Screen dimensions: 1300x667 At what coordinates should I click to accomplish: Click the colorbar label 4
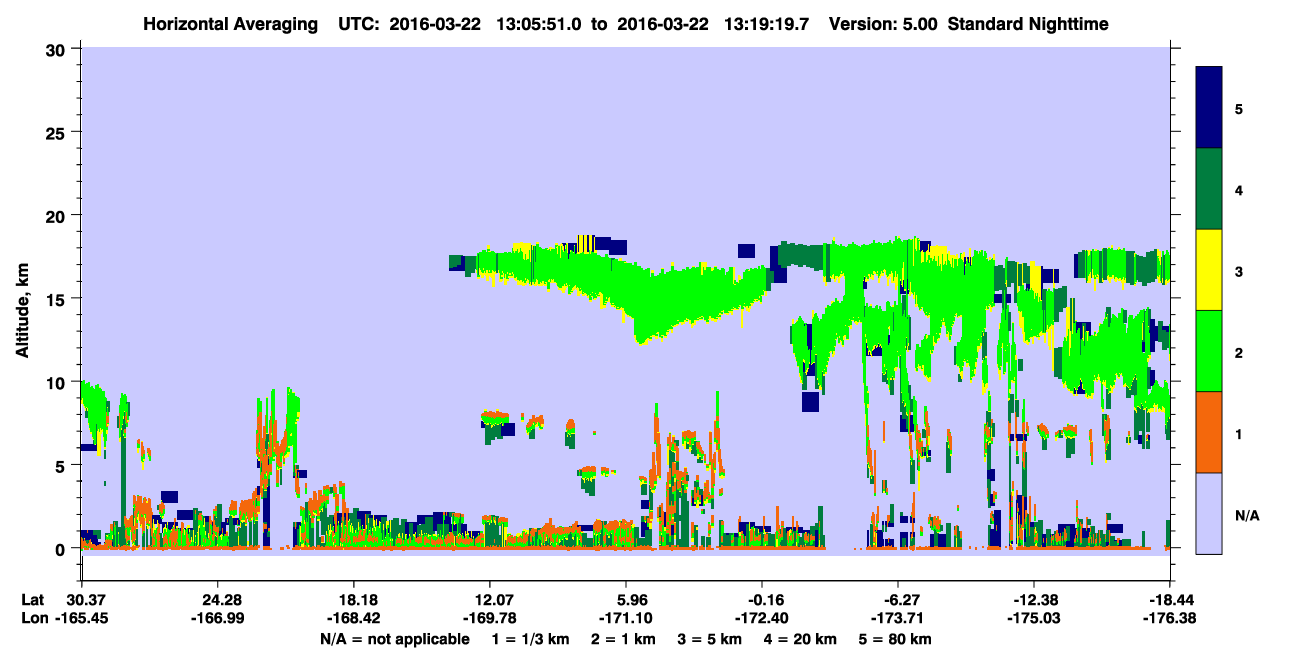point(1239,189)
